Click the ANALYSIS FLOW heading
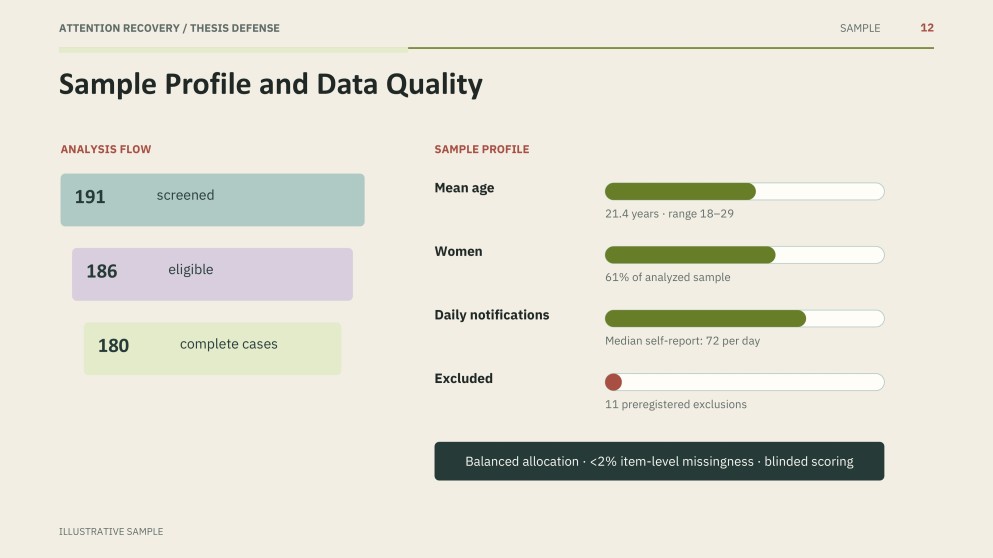Viewport: 993px width, 558px height. coord(106,149)
